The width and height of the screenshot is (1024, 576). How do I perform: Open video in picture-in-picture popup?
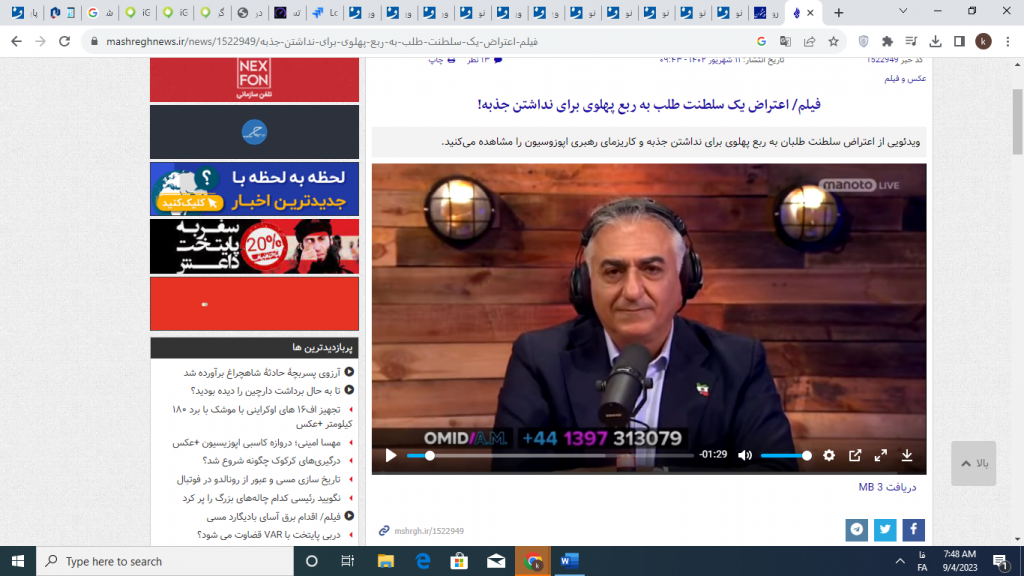[855, 456]
